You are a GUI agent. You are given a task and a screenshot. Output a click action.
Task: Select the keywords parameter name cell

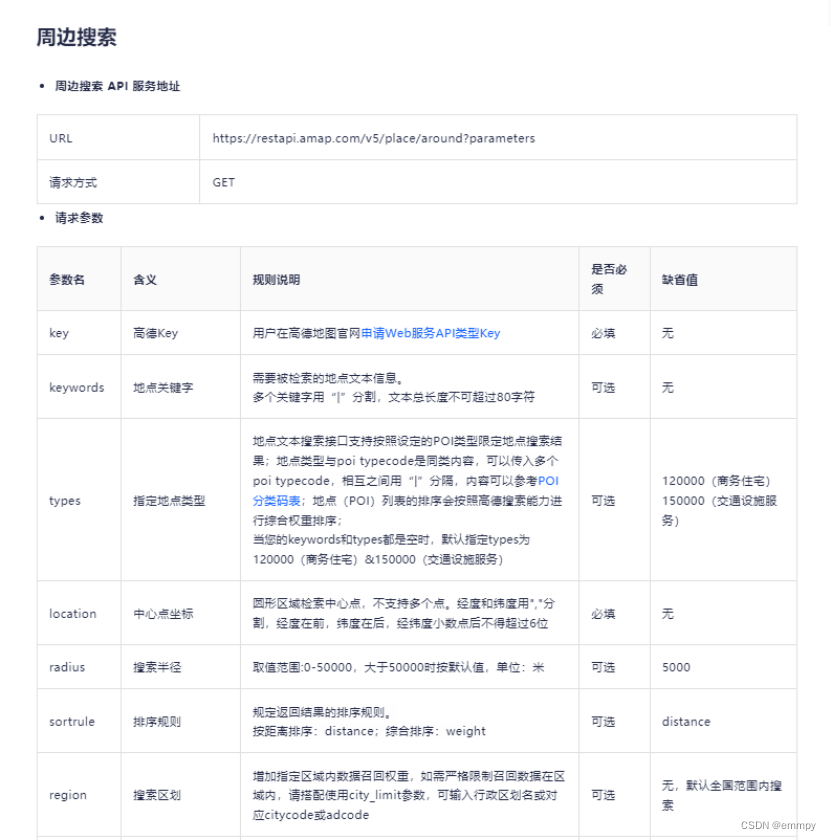(x=76, y=387)
